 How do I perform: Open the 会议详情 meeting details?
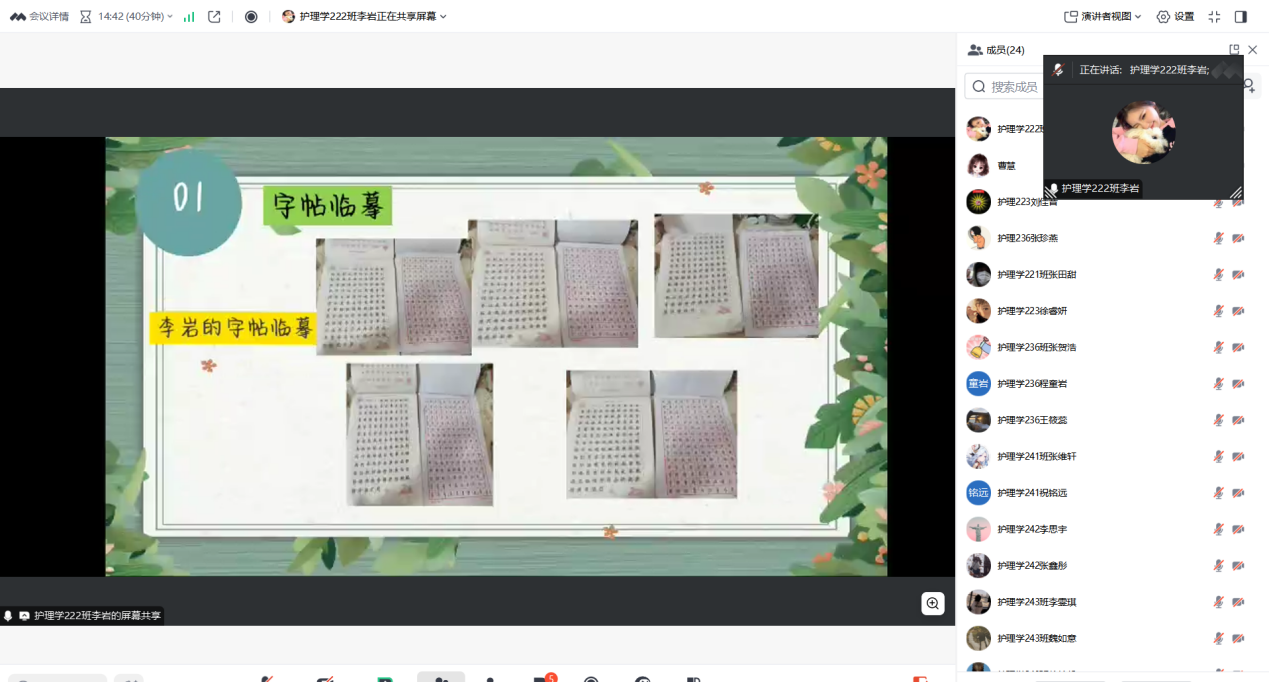pyautogui.click(x=40, y=16)
